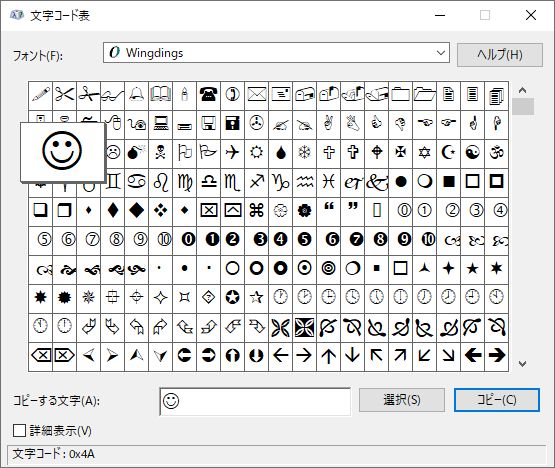Select the ampersand script character
The height and width of the screenshot is (468, 555).
(377, 182)
